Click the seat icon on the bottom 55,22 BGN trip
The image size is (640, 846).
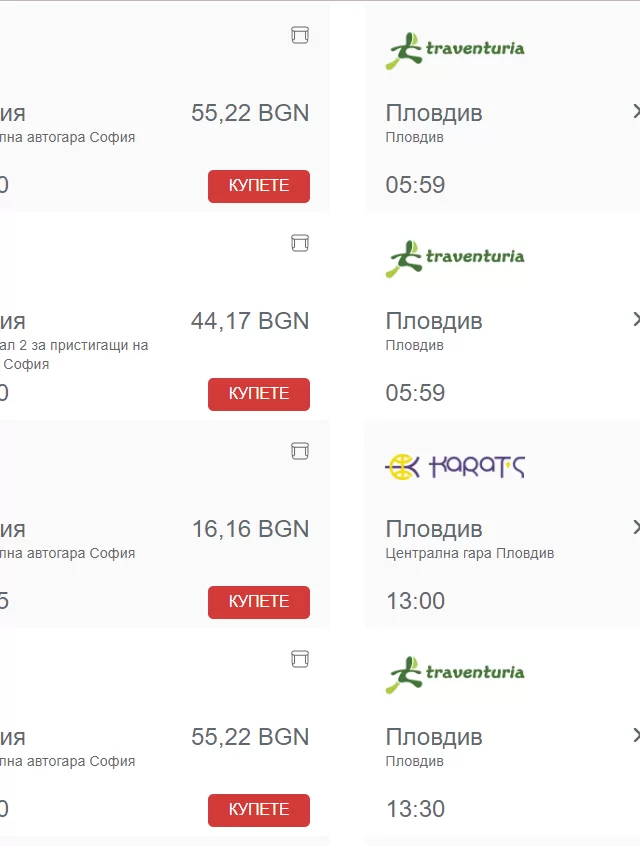click(x=300, y=659)
